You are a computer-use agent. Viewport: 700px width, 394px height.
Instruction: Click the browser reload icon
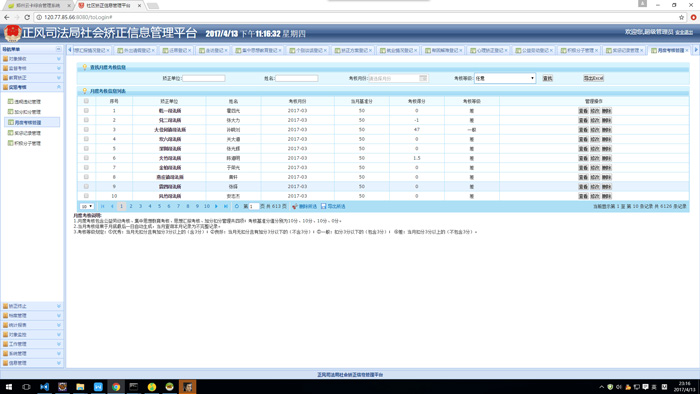tap(27, 17)
